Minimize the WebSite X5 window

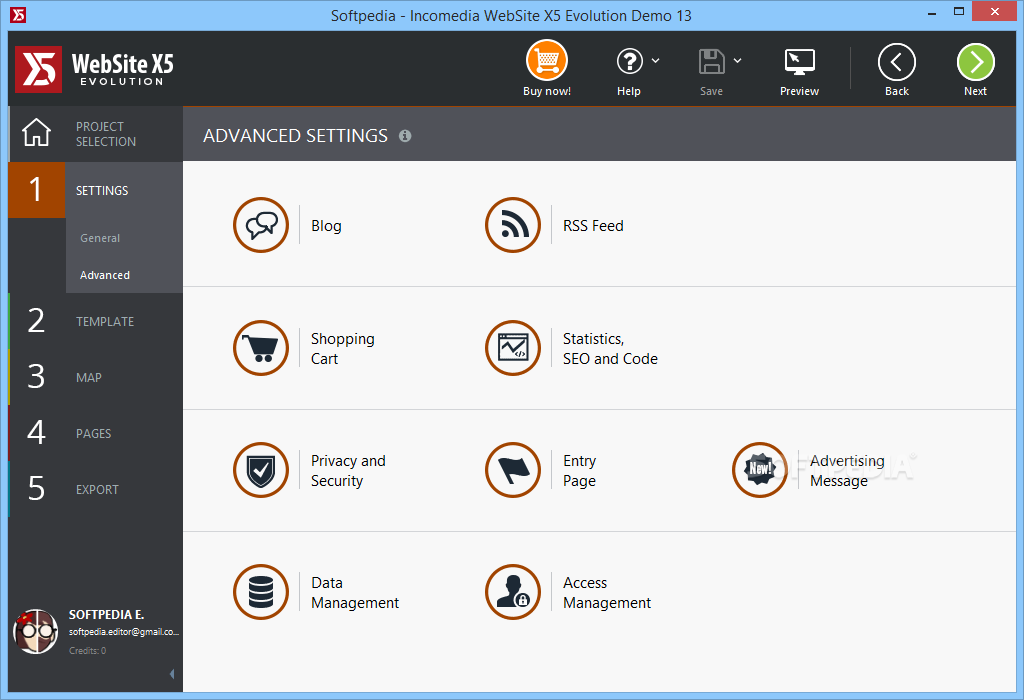tap(932, 12)
